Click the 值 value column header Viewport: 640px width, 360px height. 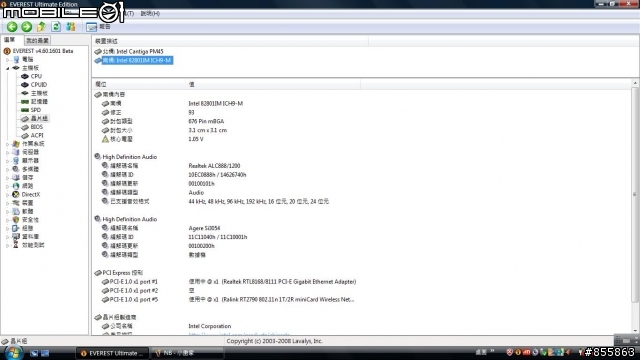click(x=273, y=84)
